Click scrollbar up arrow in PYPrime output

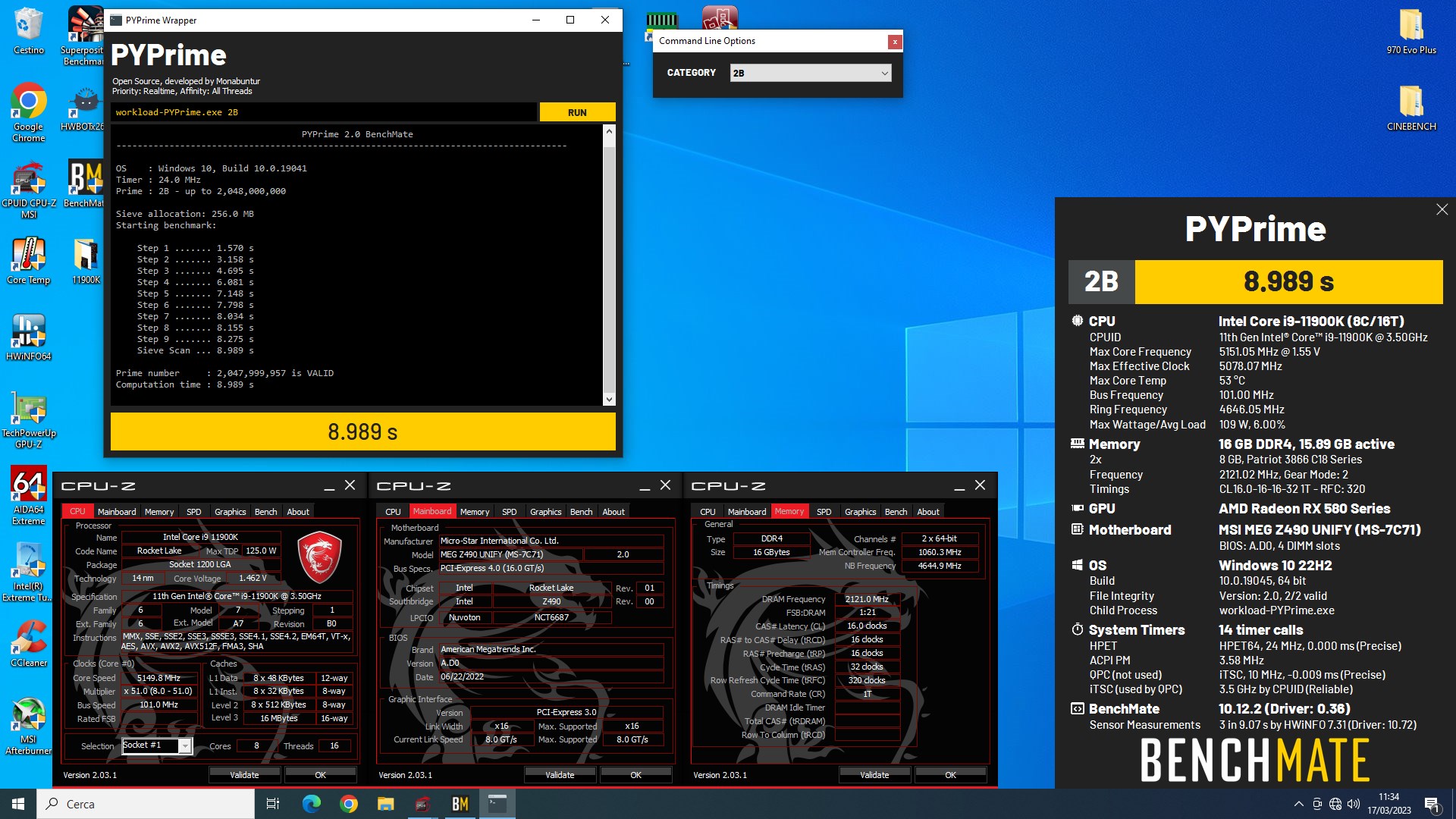pos(608,132)
